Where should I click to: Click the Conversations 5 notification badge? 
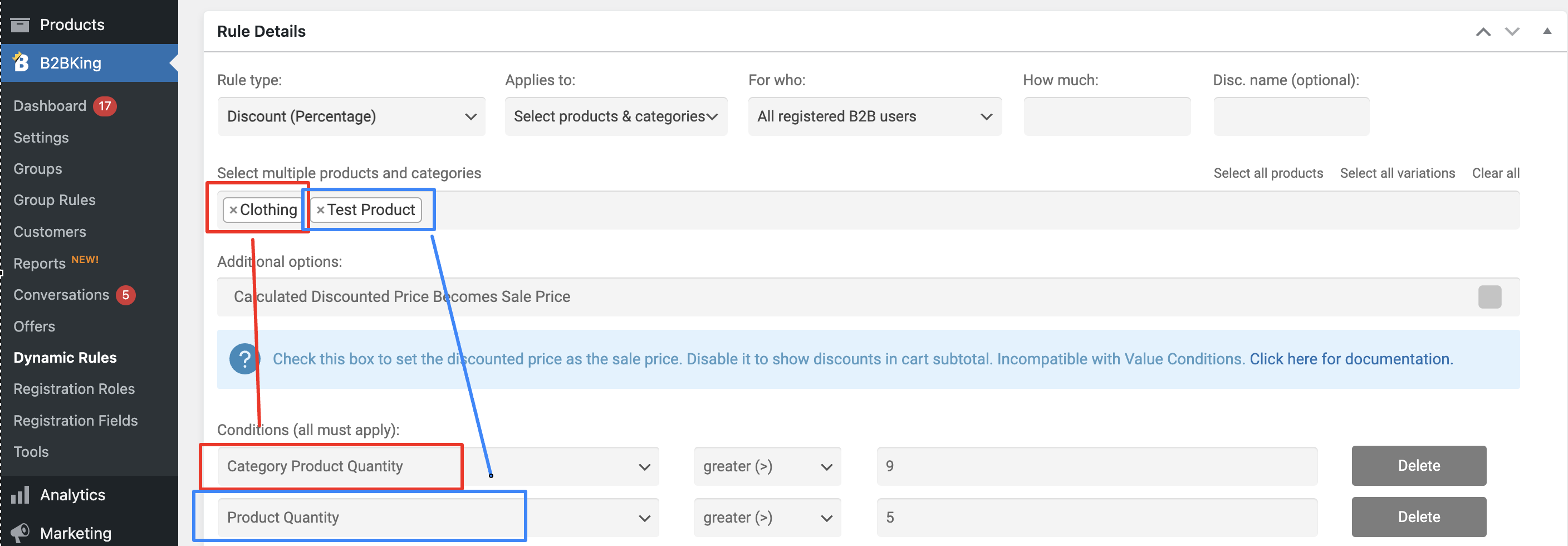click(x=125, y=295)
